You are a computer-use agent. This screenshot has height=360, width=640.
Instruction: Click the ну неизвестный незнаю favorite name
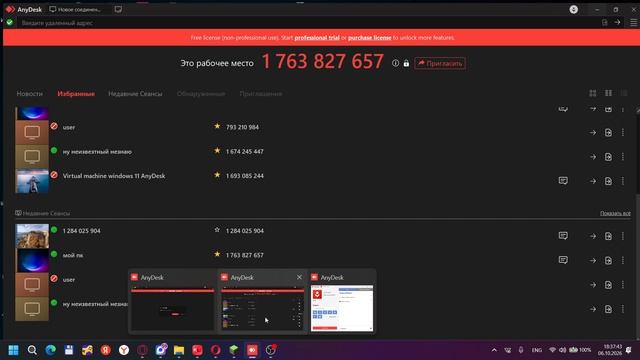(x=97, y=151)
